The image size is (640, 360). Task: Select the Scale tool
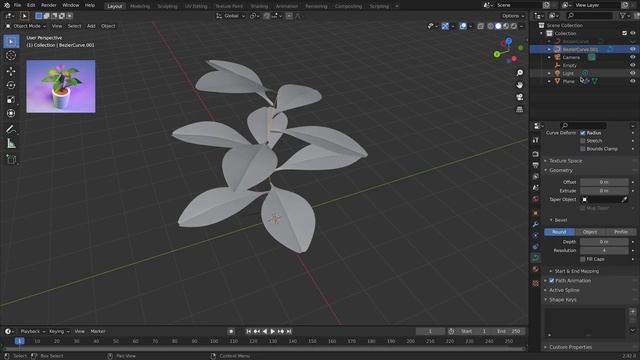pyautogui.click(x=11, y=99)
